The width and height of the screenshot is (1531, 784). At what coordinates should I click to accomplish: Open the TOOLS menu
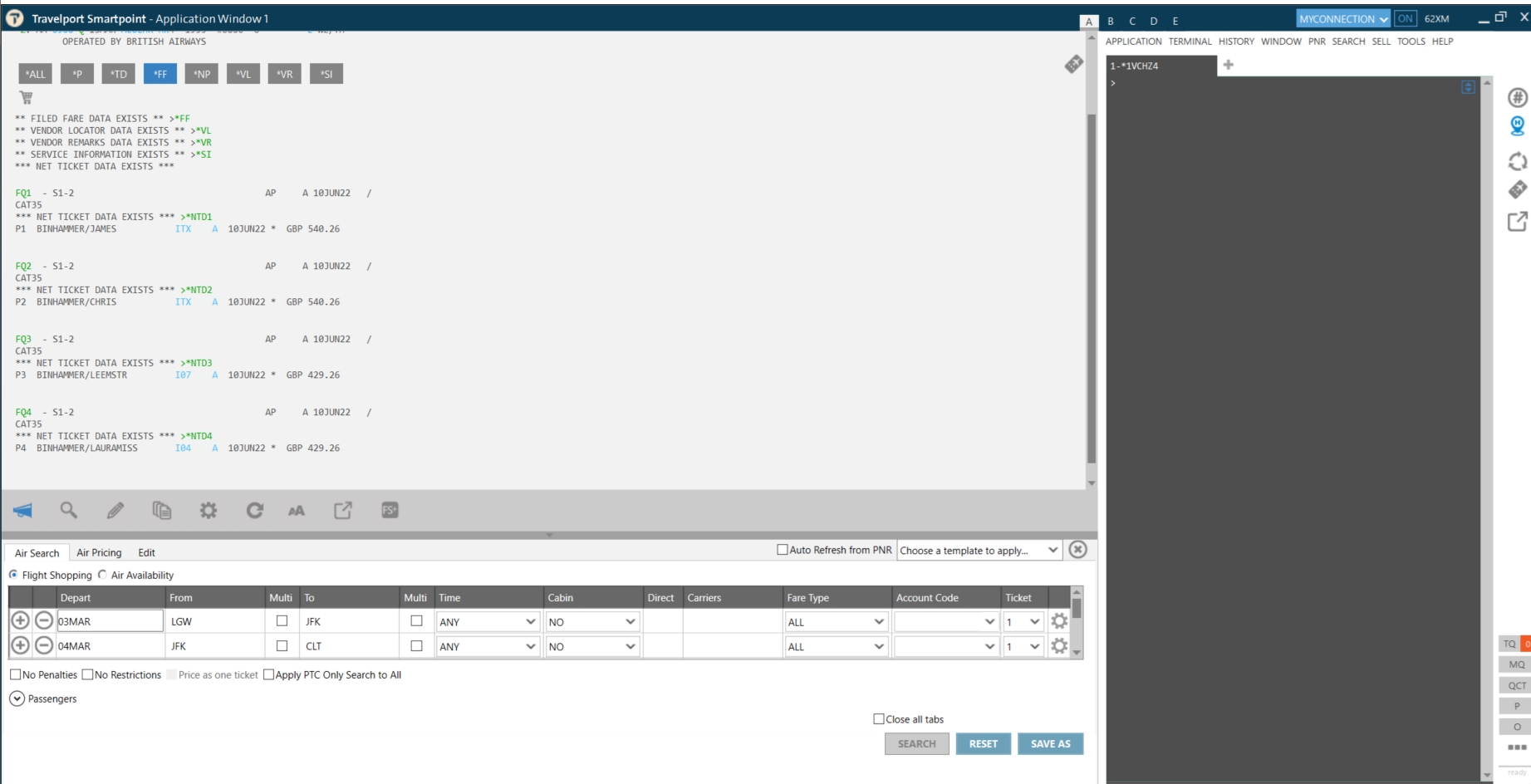click(1411, 42)
